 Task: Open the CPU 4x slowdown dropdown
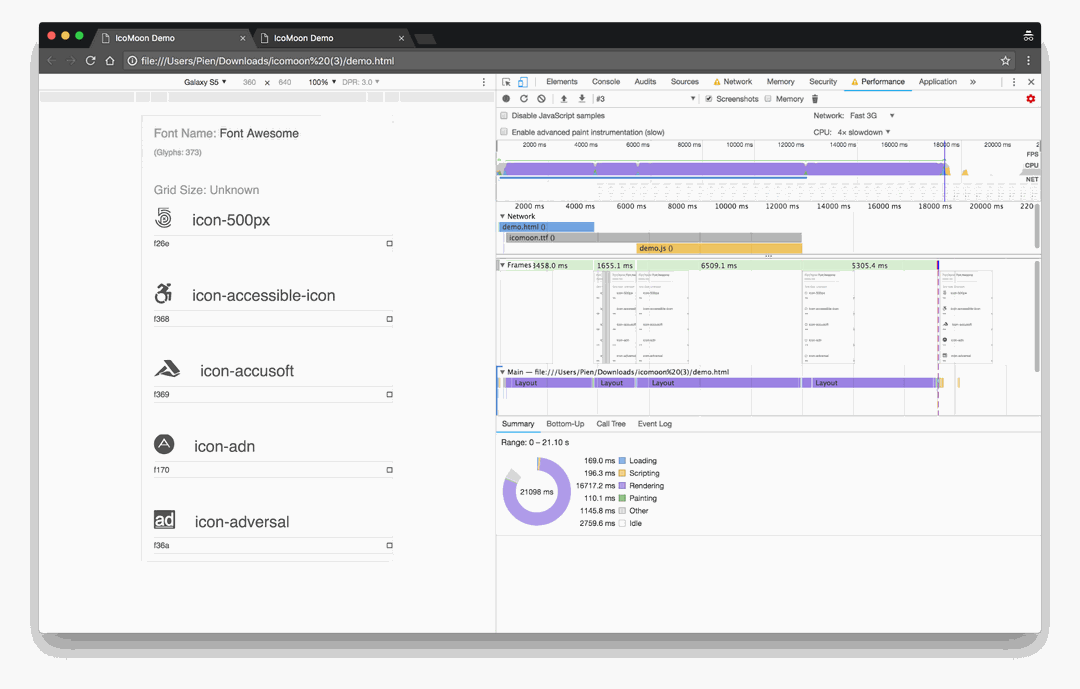tap(864, 132)
